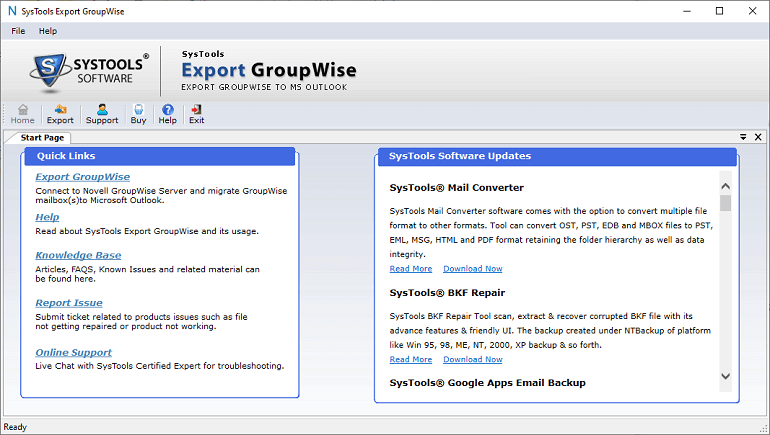Open the Online Support link
This screenshot has height=435, width=770.
click(x=74, y=353)
